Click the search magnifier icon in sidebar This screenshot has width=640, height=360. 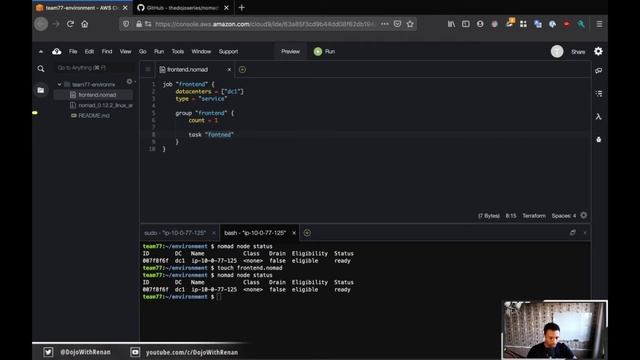click(41, 69)
